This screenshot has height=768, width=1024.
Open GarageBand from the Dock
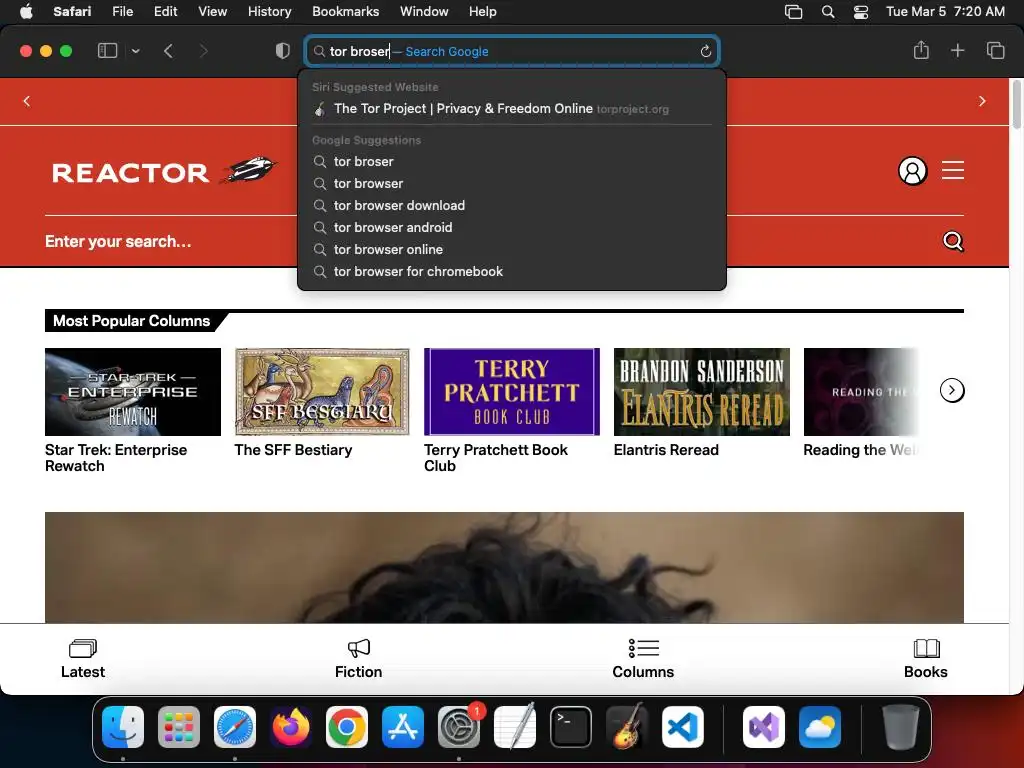pyautogui.click(x=627, y=727)
